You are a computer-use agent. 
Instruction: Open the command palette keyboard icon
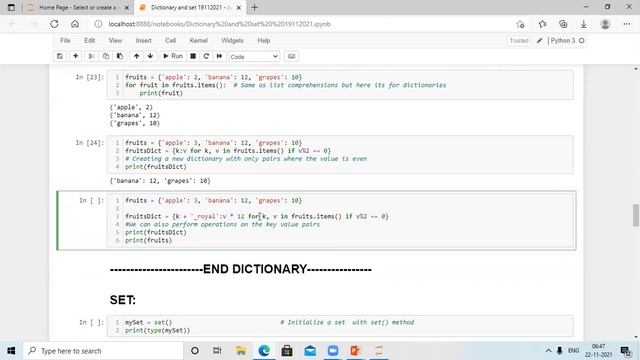(x=291, y=56)
